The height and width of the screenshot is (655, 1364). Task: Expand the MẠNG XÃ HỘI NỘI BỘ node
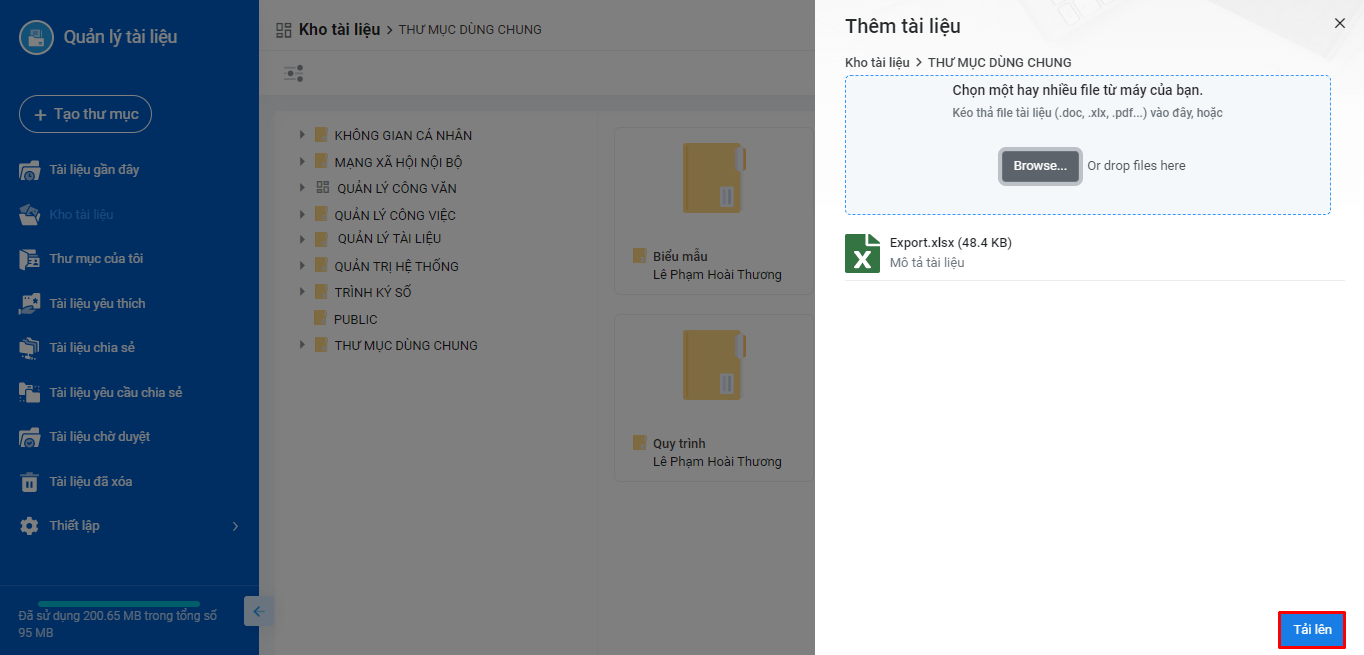[303, 161]
